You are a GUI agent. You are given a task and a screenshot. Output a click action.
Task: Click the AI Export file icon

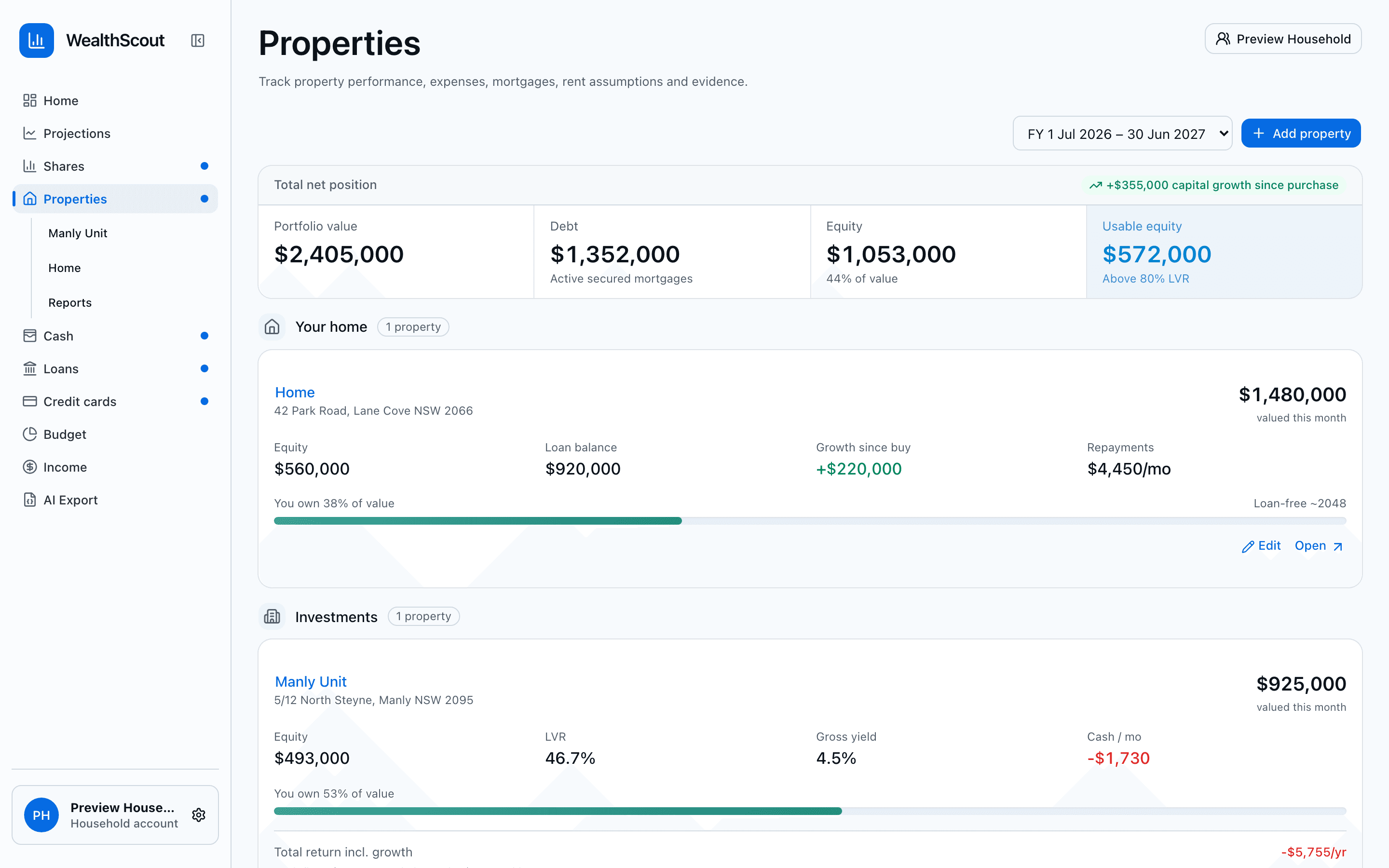point(30,500)
